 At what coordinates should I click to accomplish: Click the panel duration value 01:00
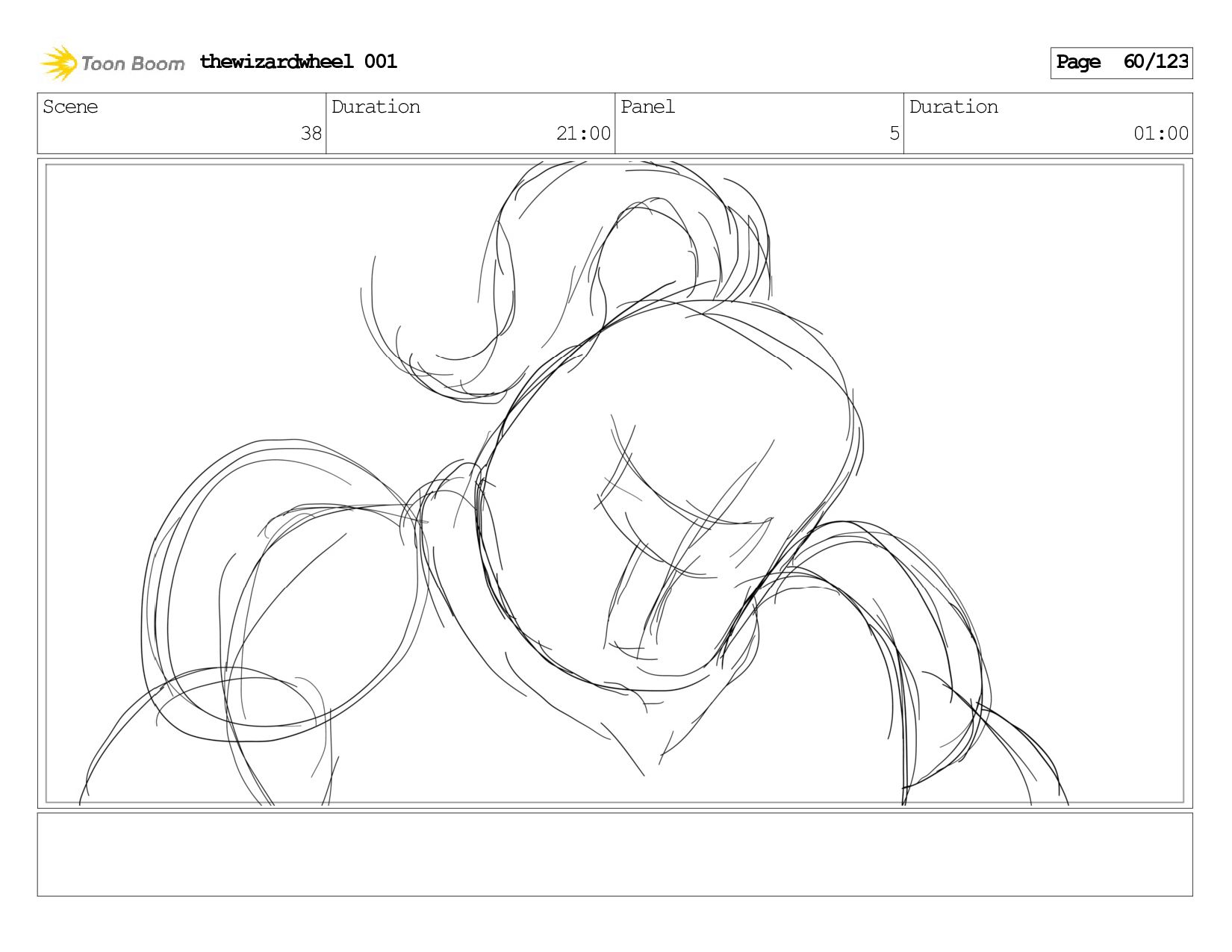(1161, 134)
